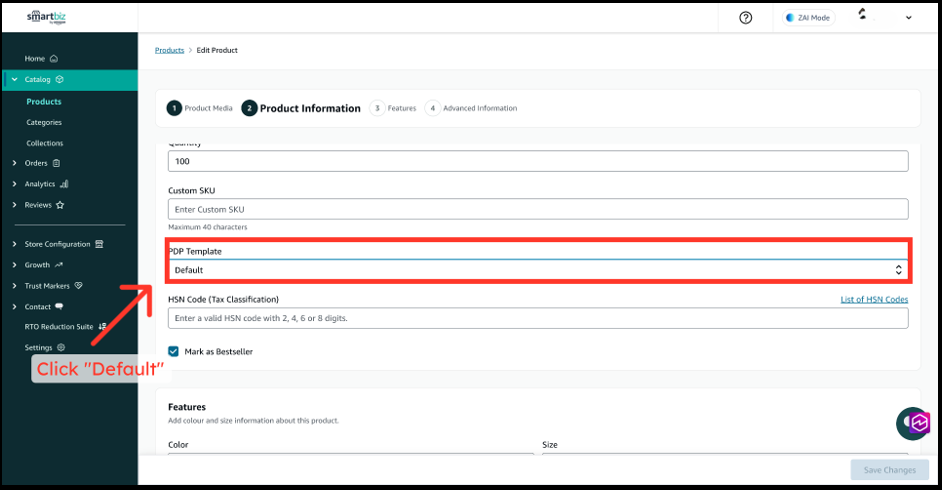The width and height of the screenshot is (942, 490).
Task: Click the Home icon in sidebar
Action: pyautogui.click(x=53, y=59)
